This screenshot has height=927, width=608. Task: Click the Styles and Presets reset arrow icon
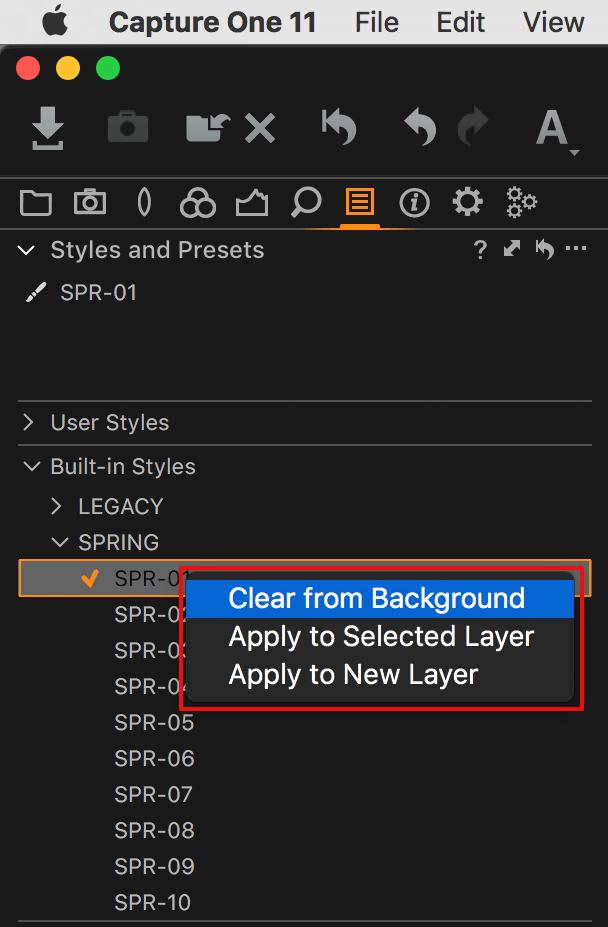pos(545,249)
